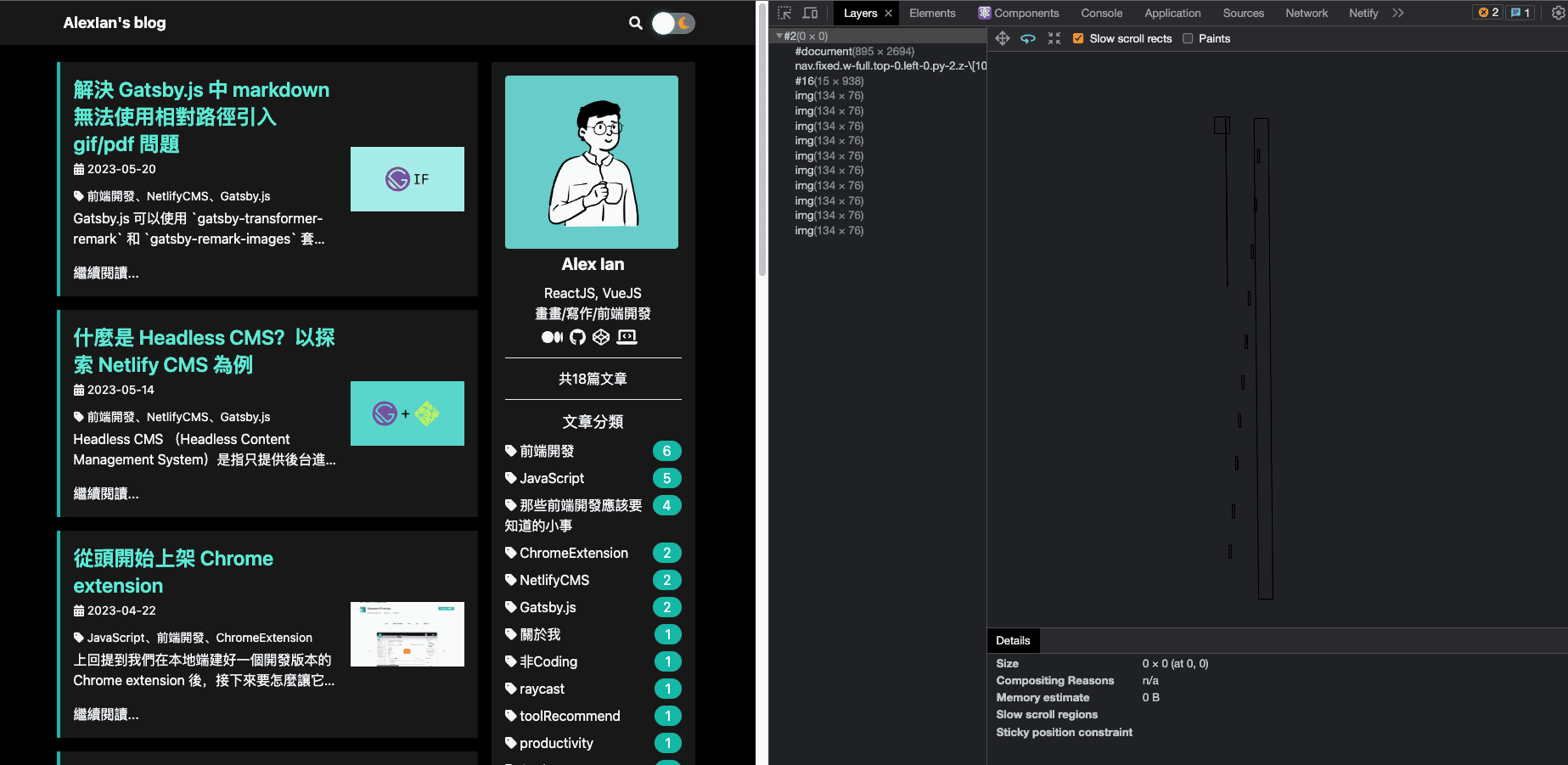This screenshot has width=1568, height=765.
Task: Collapse the #2(0 × 0) layer tree node
Action: point(779,37)
